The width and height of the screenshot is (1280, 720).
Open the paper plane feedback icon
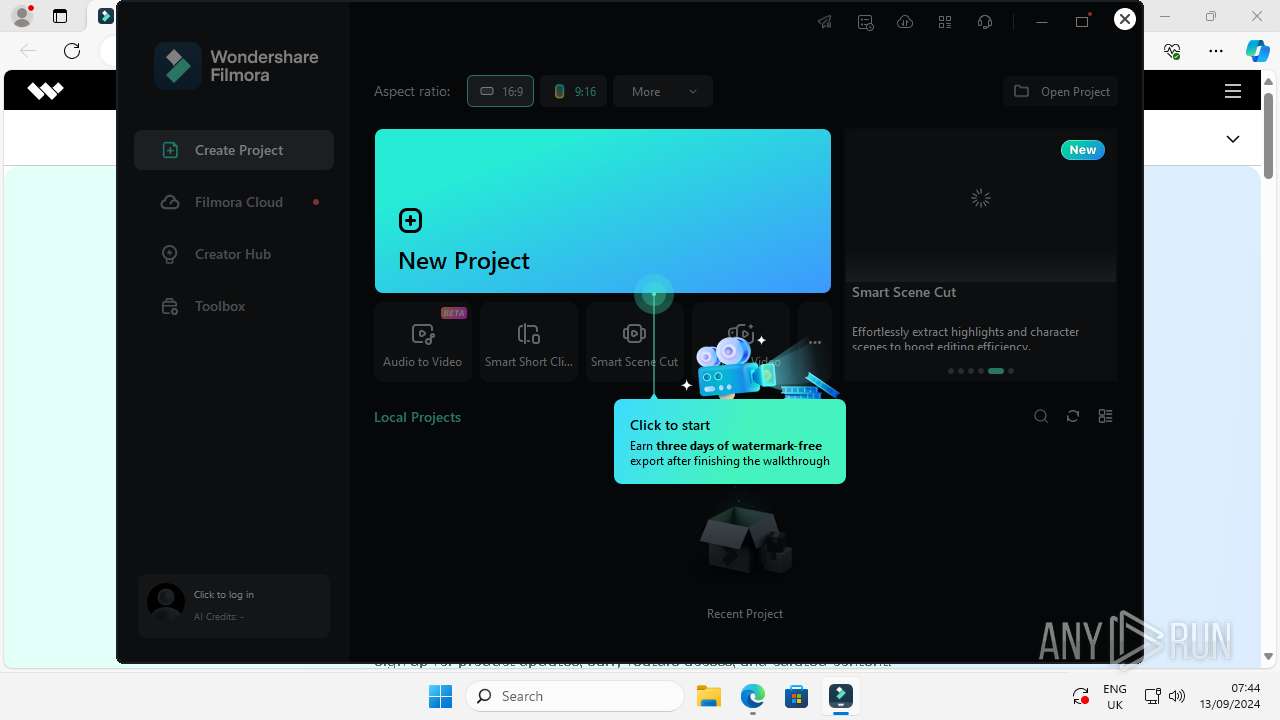pos(825,22)
